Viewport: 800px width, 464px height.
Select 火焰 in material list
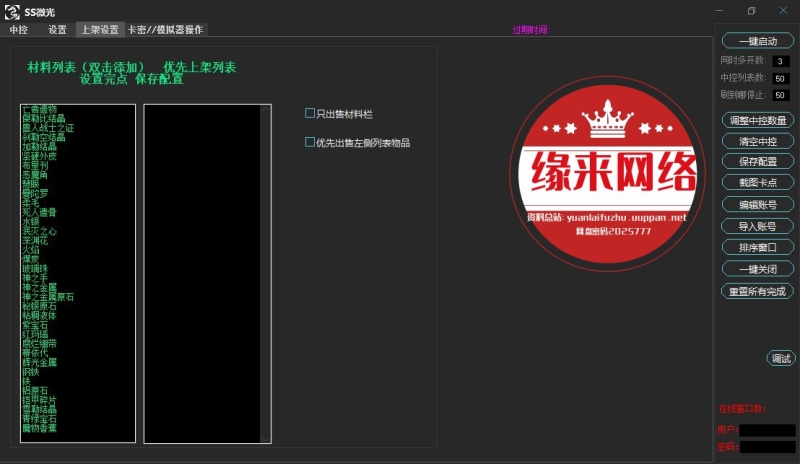(x=31, y=250)
